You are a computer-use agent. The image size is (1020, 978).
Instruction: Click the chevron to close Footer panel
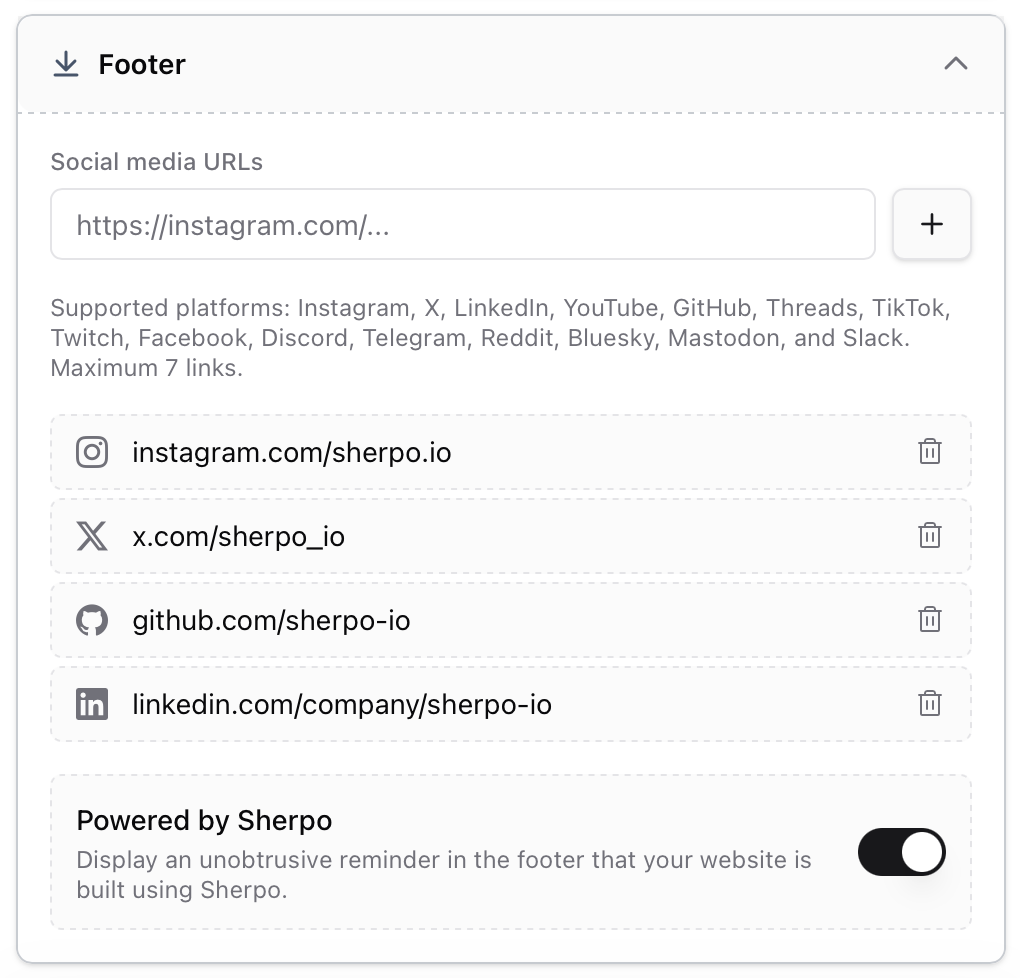956,63
